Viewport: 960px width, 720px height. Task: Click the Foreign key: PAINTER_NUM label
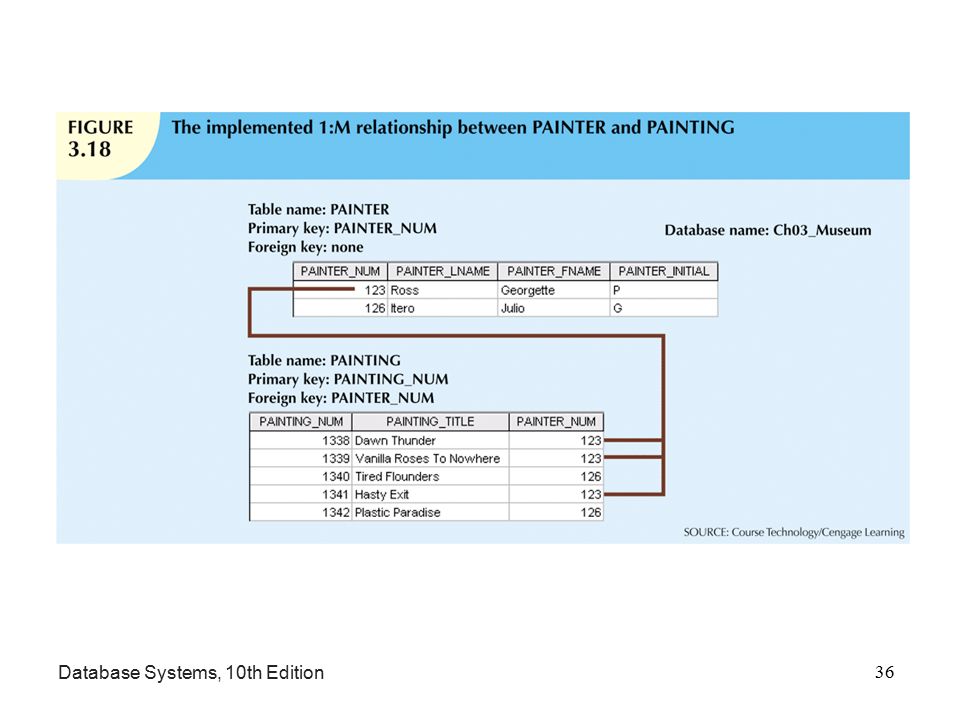coord(341,399)
